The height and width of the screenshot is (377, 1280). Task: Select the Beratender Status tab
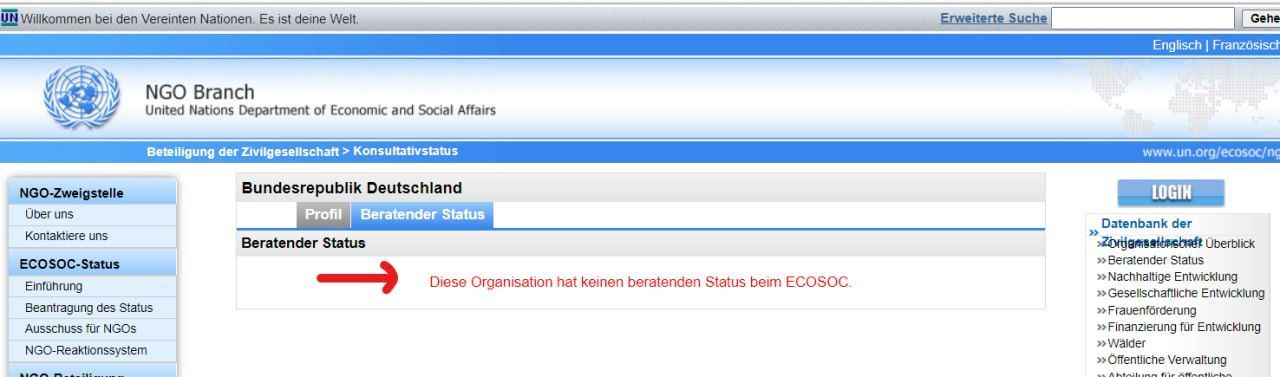point(422,215)
